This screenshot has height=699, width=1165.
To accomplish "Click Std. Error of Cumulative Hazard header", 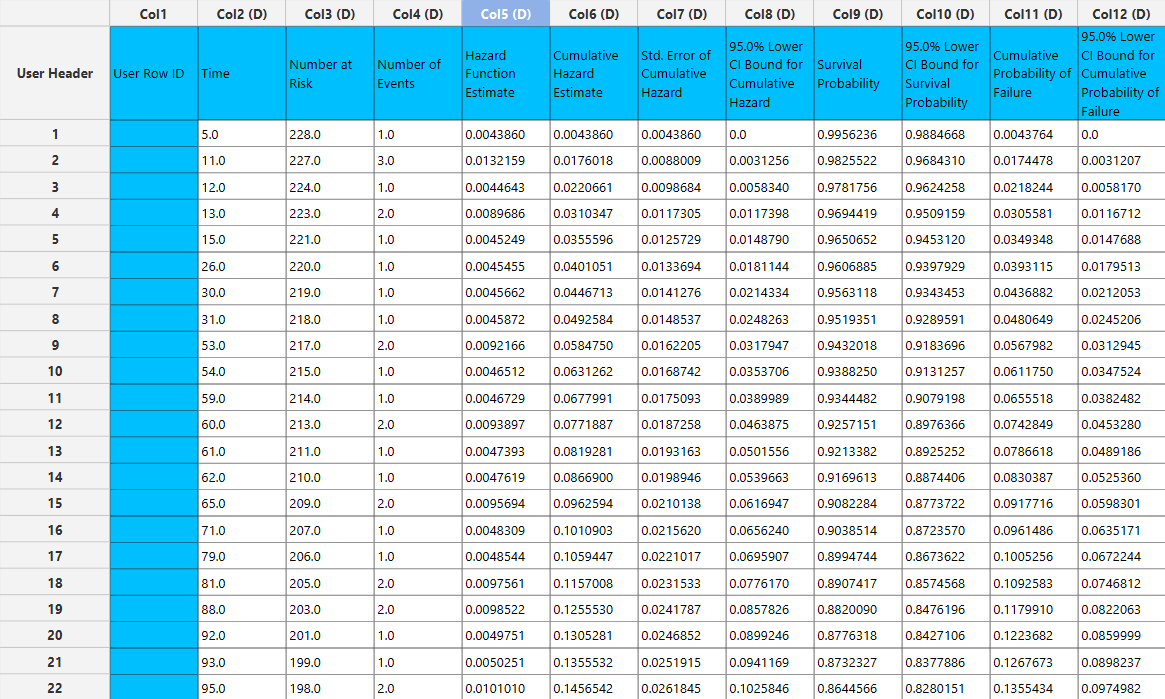I will (x=682, y=74).
